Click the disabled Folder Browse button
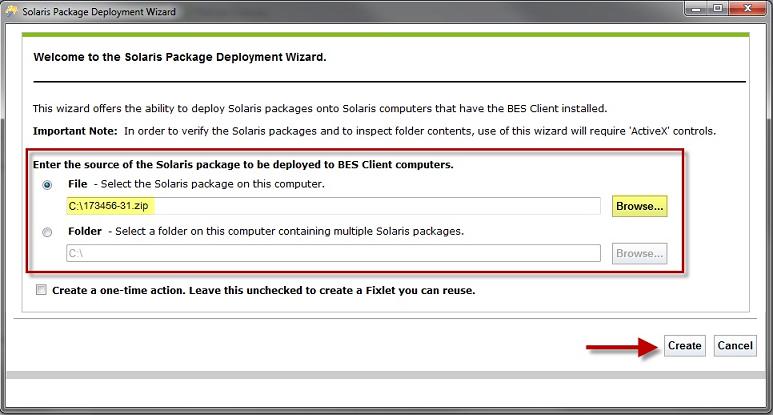The width and height of the screenshot is (773, 415). point(639,253)
